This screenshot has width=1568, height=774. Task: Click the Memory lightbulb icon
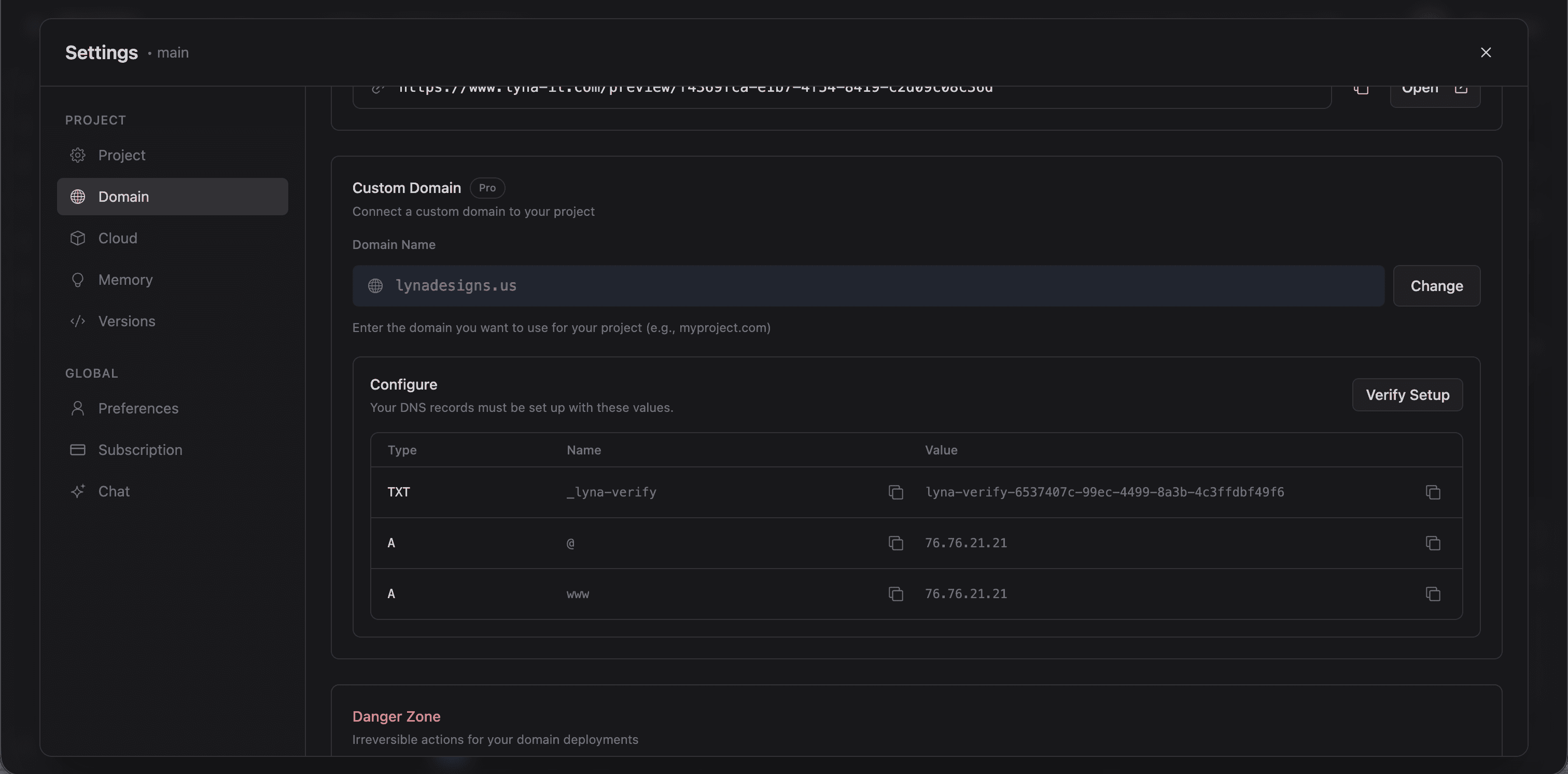coord(78,280)
